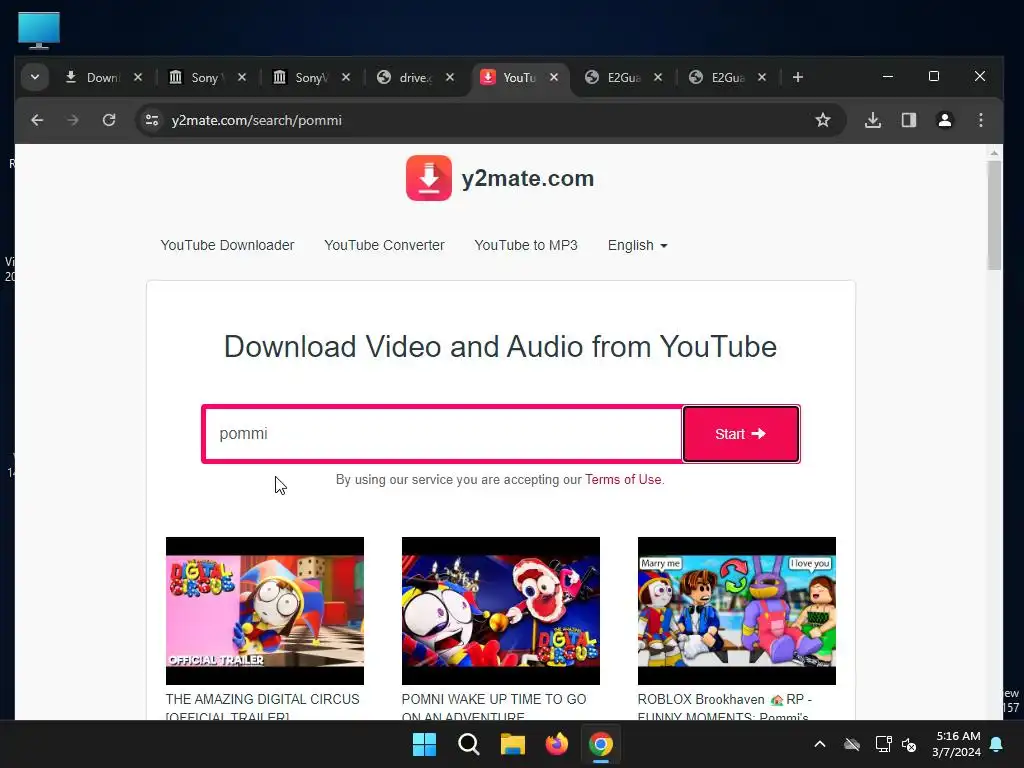Close the SonyV tab
Screen dimensions: 1024x768
(346, 77)
